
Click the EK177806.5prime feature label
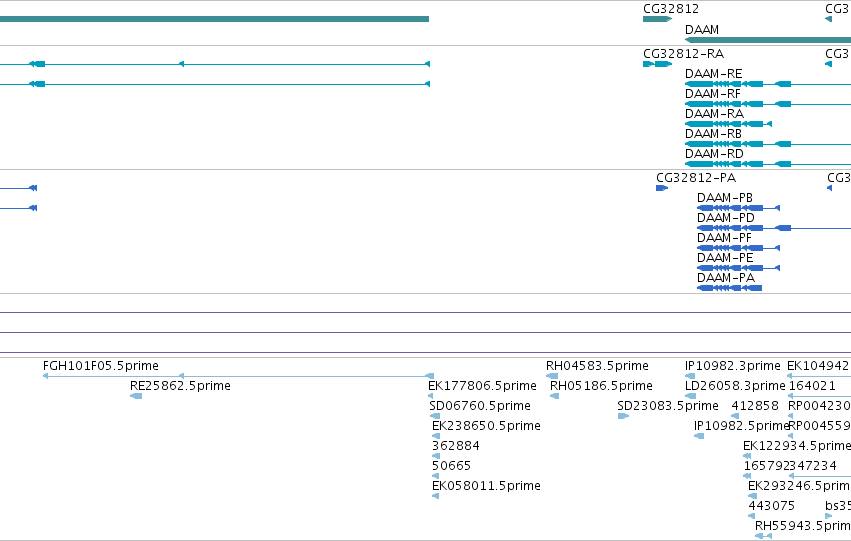(x=482, y=386)
